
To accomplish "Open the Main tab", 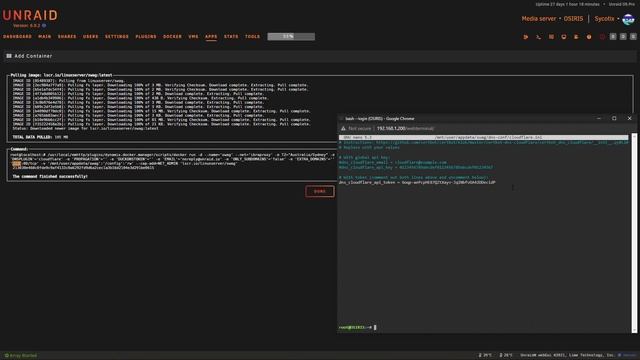I will (x=45, y=37).
